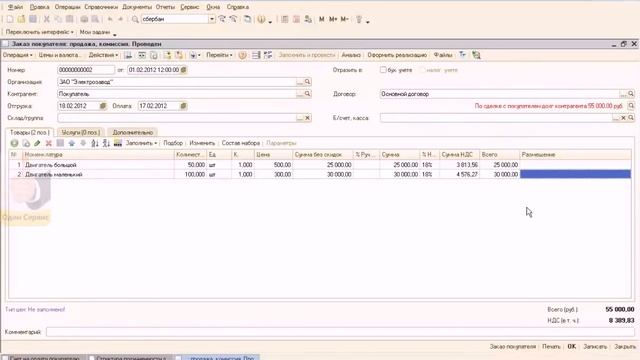Screen dimensions: 640x360
Task: Toggle the бух. учете checkbox
Action: (x=383, y=70)
